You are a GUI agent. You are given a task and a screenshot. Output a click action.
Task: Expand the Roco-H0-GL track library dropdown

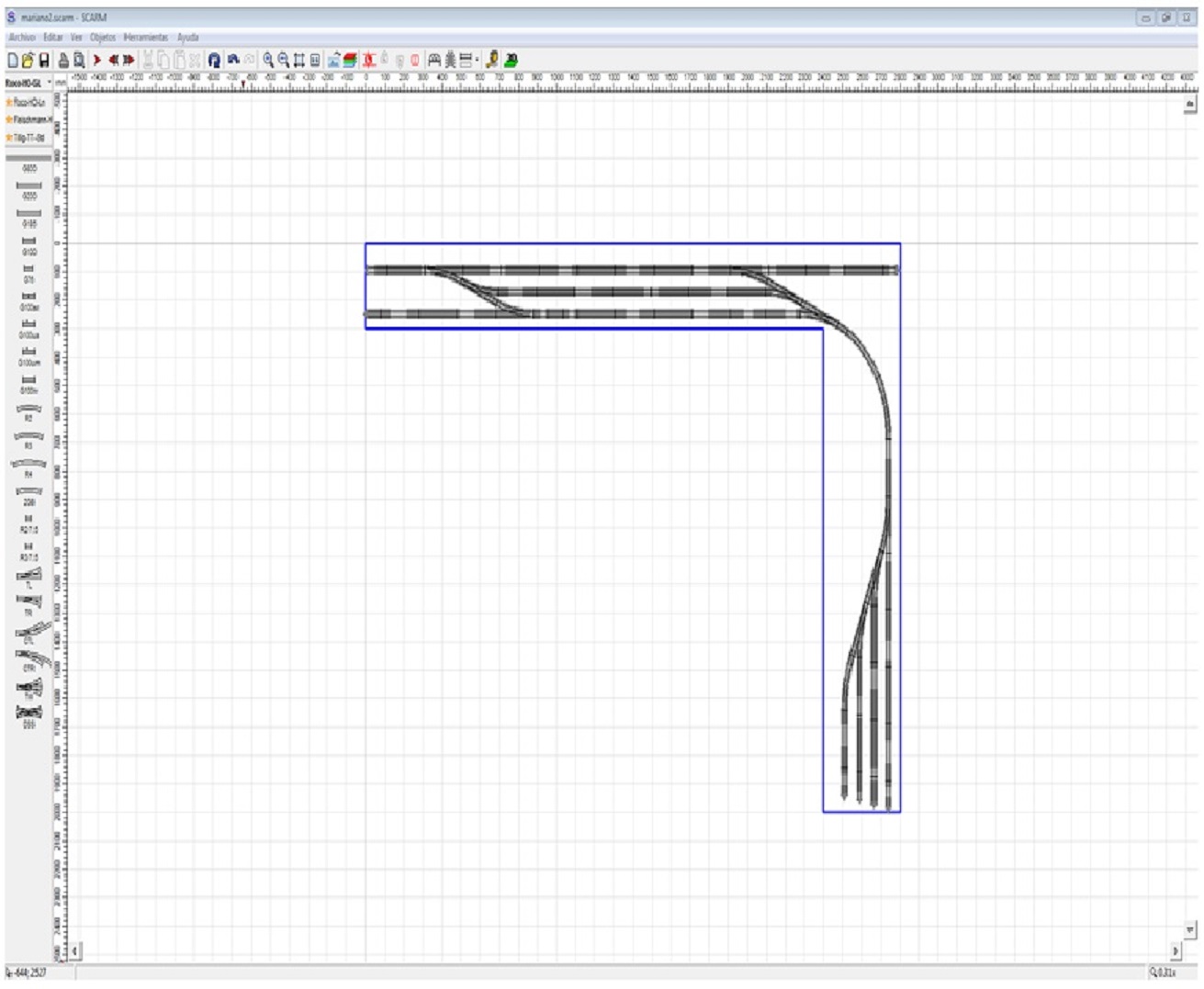(50, 83)
